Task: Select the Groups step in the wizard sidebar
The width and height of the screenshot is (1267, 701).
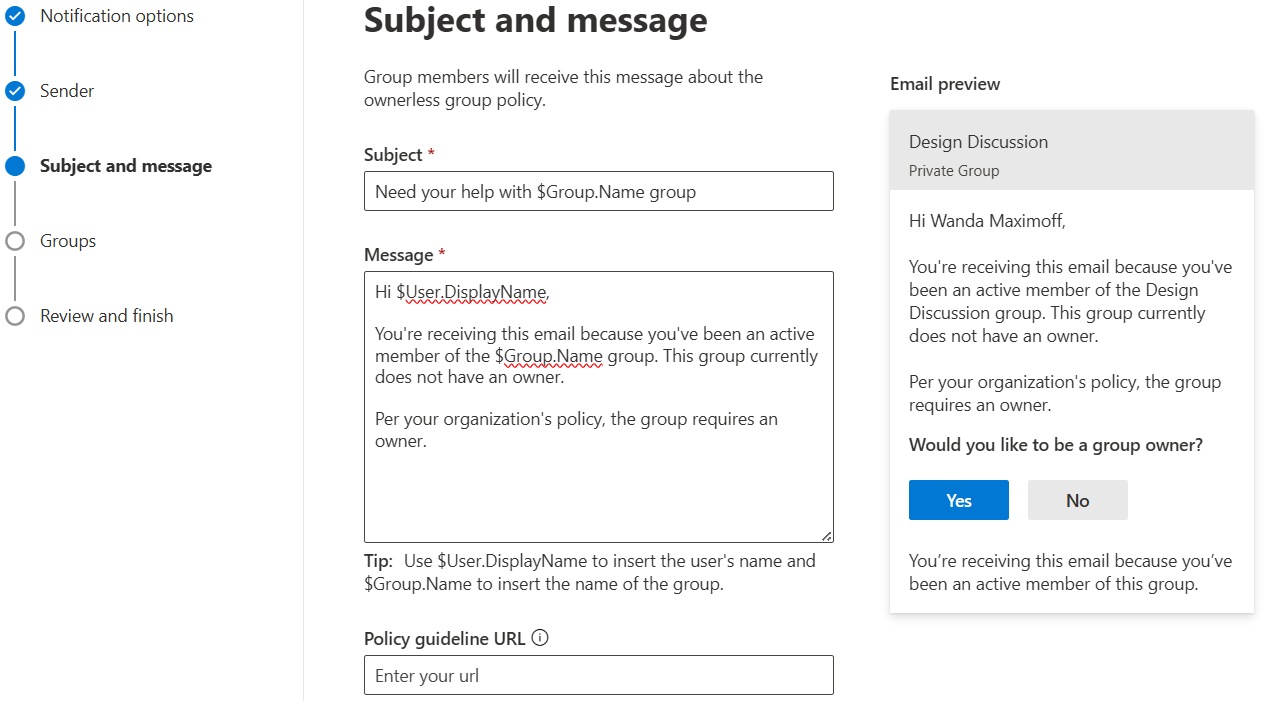Action: point(67,240)
